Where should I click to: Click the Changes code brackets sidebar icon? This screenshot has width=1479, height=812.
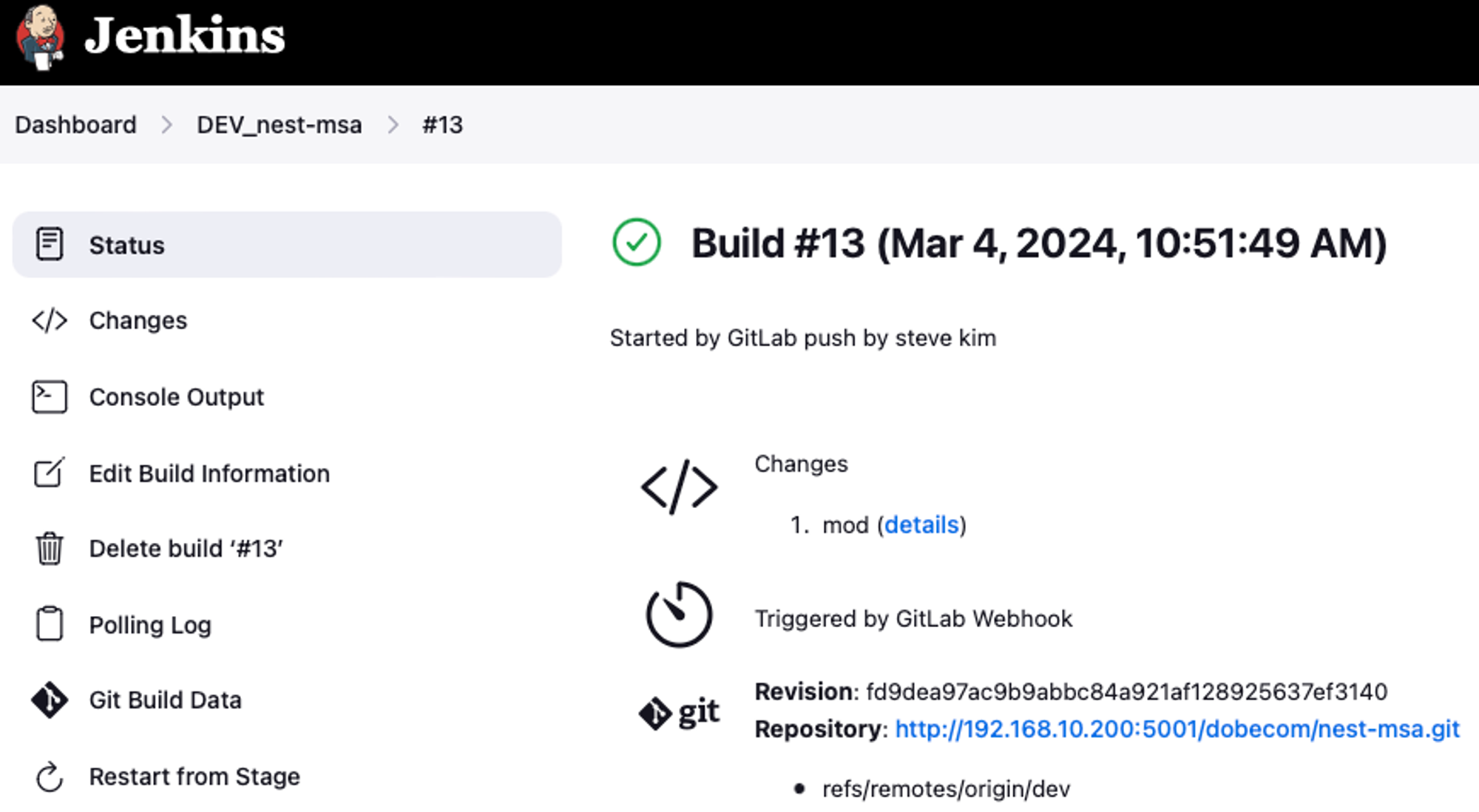(50, 321)
